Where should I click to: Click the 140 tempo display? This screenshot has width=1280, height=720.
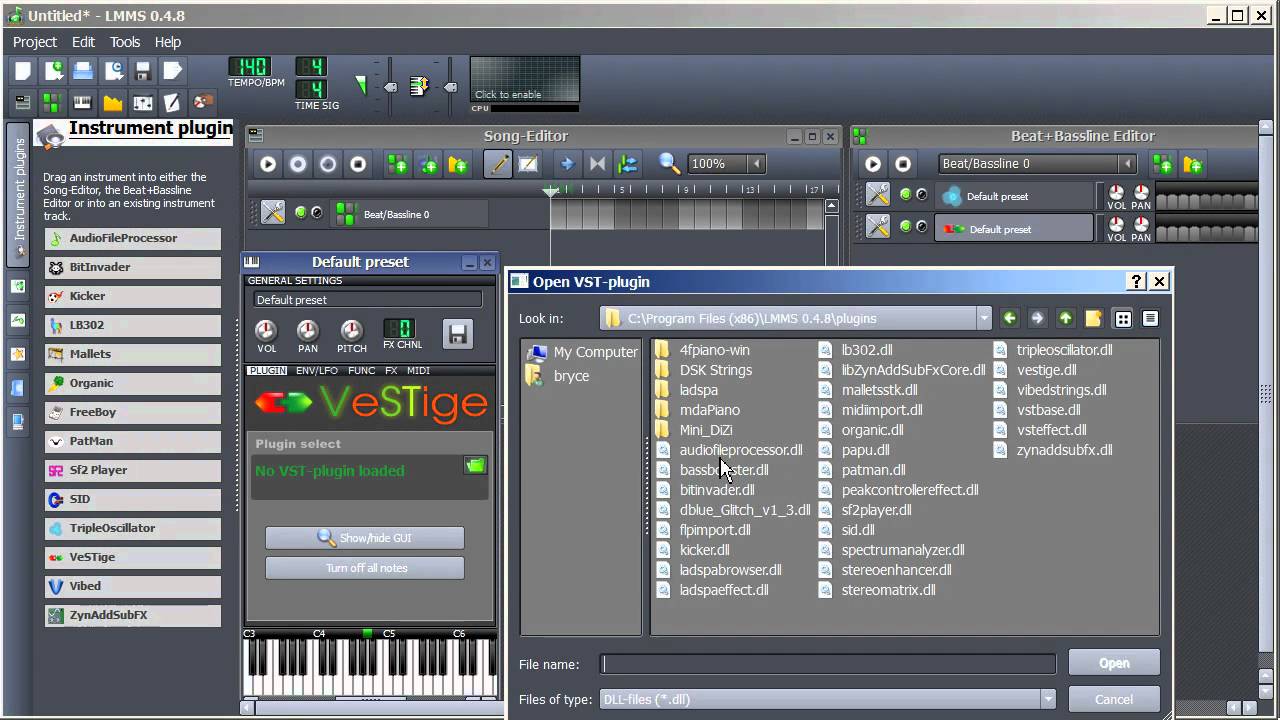pos(249,67)
